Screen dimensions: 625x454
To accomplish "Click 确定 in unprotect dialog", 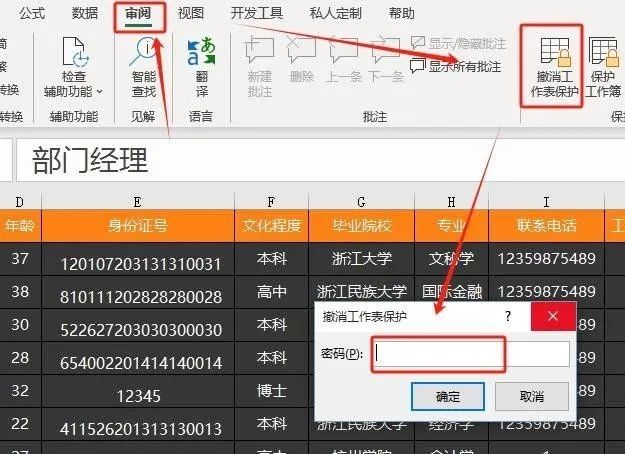I will pyautogui.click(x=448, y=397).
